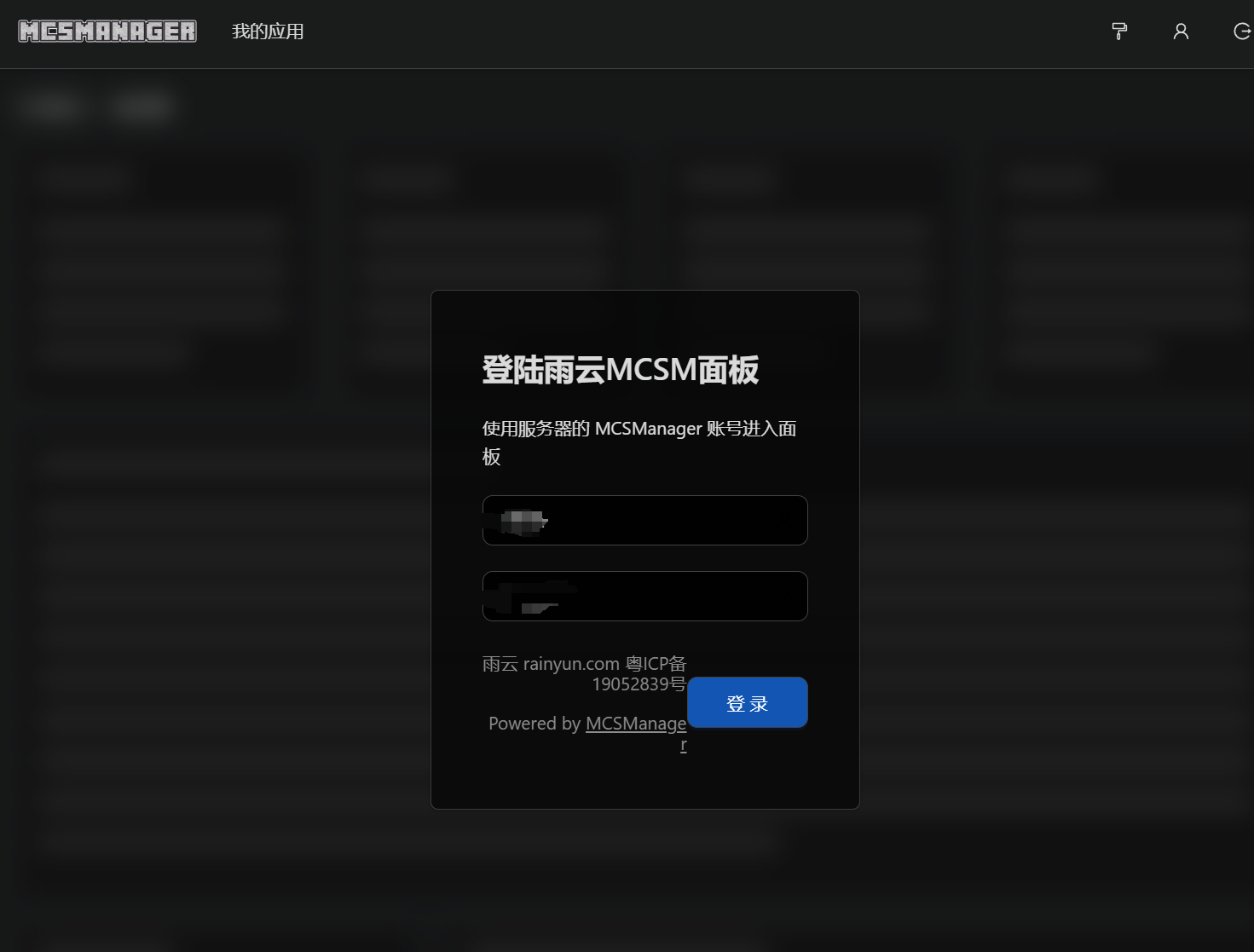Click the leftmost blurred background card
Image resolution: width=1254 pixels, height=952 pixels.
[162, 264]
